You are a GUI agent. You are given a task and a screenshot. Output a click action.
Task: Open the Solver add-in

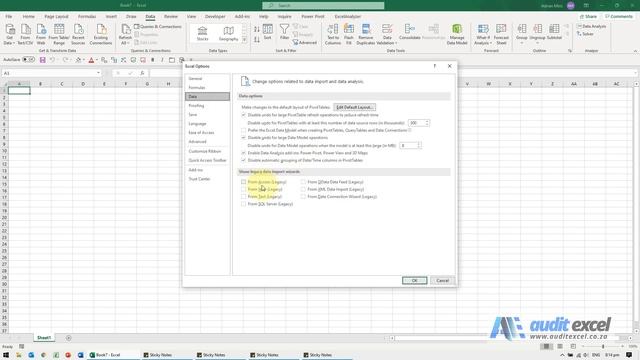click(x=585, y=34)
